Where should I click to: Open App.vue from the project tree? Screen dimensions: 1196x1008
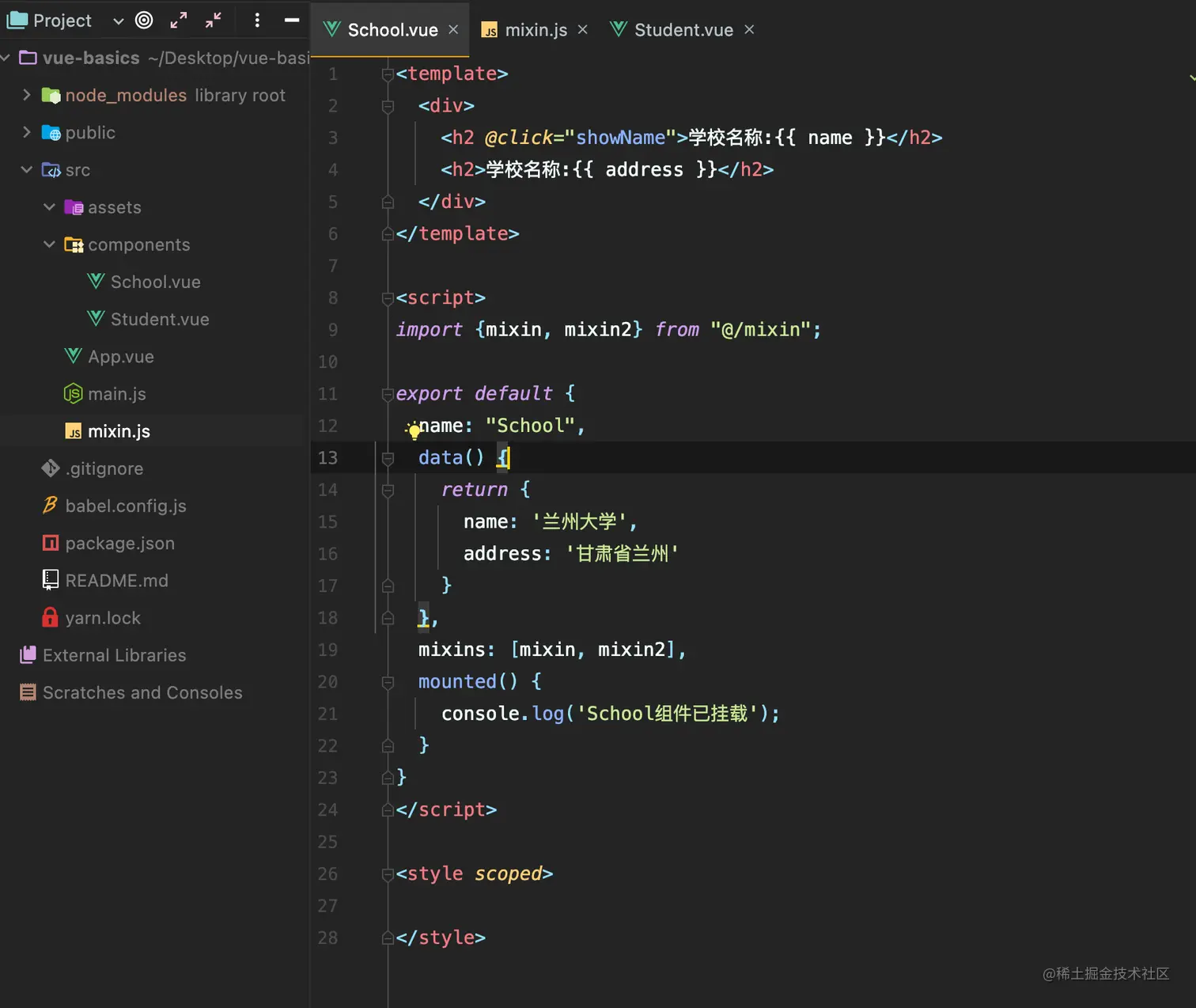pyautogui.click(x=121, y=356)
